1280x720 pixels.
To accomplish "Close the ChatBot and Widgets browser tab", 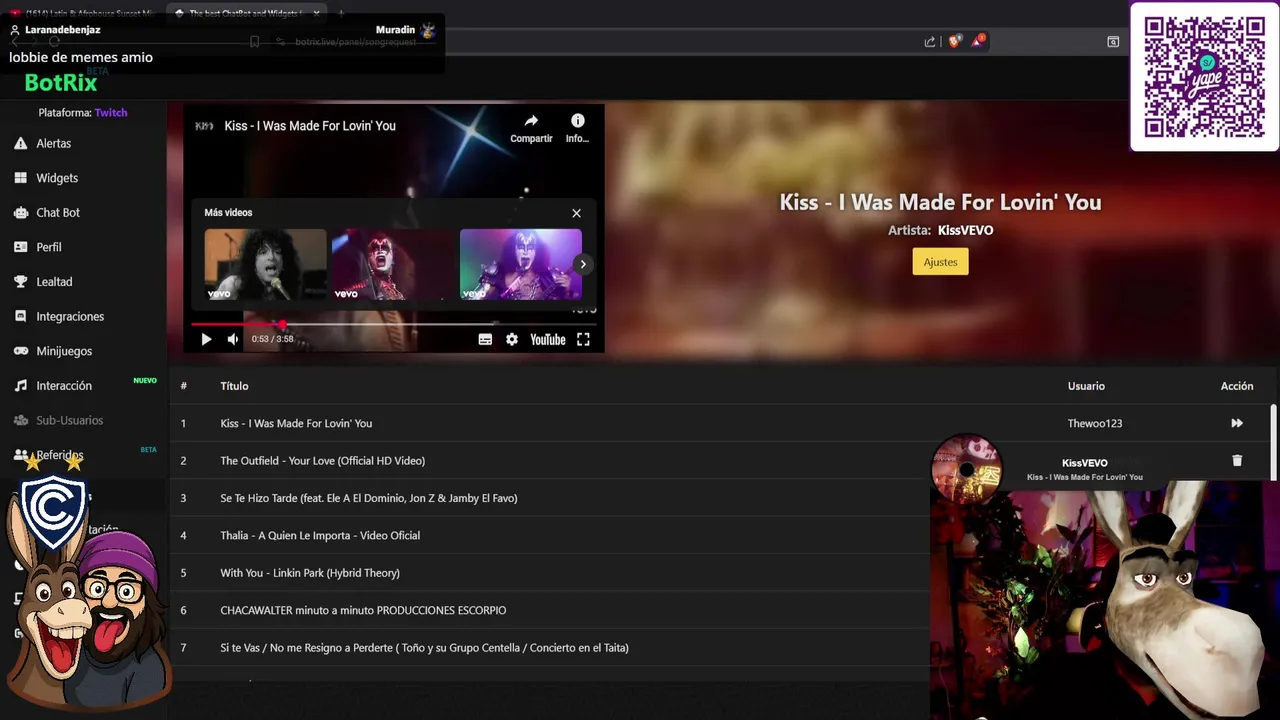I will [316, 14].
